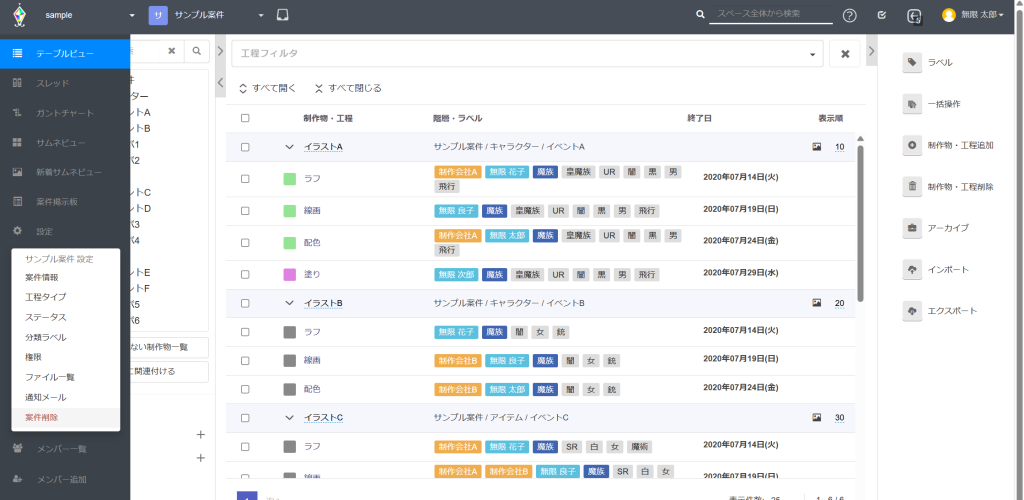Check the 2020年07月24日 配色 checkbox under イラストB
Screen dimensions: 1024x500
[245, 389]
